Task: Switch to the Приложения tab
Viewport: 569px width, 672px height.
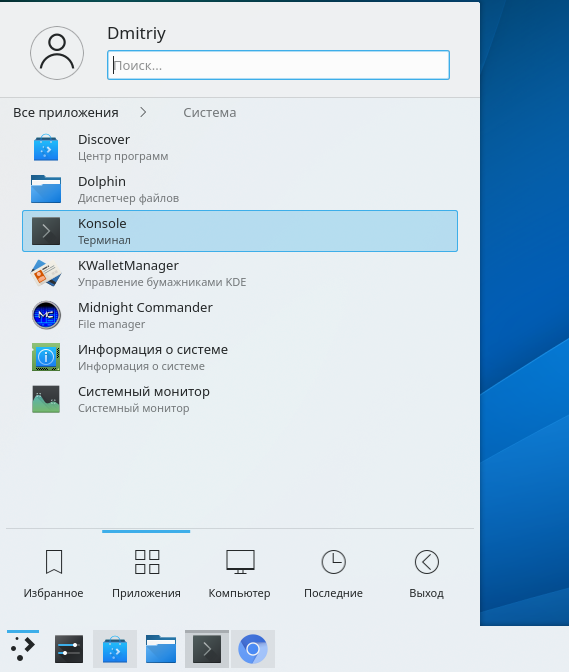Action: pos(146,573)
